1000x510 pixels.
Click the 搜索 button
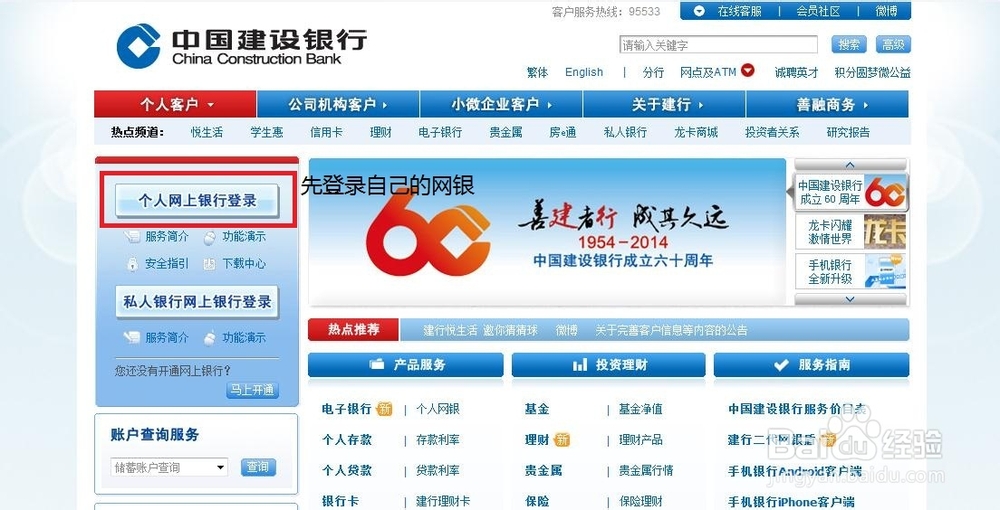849,44
